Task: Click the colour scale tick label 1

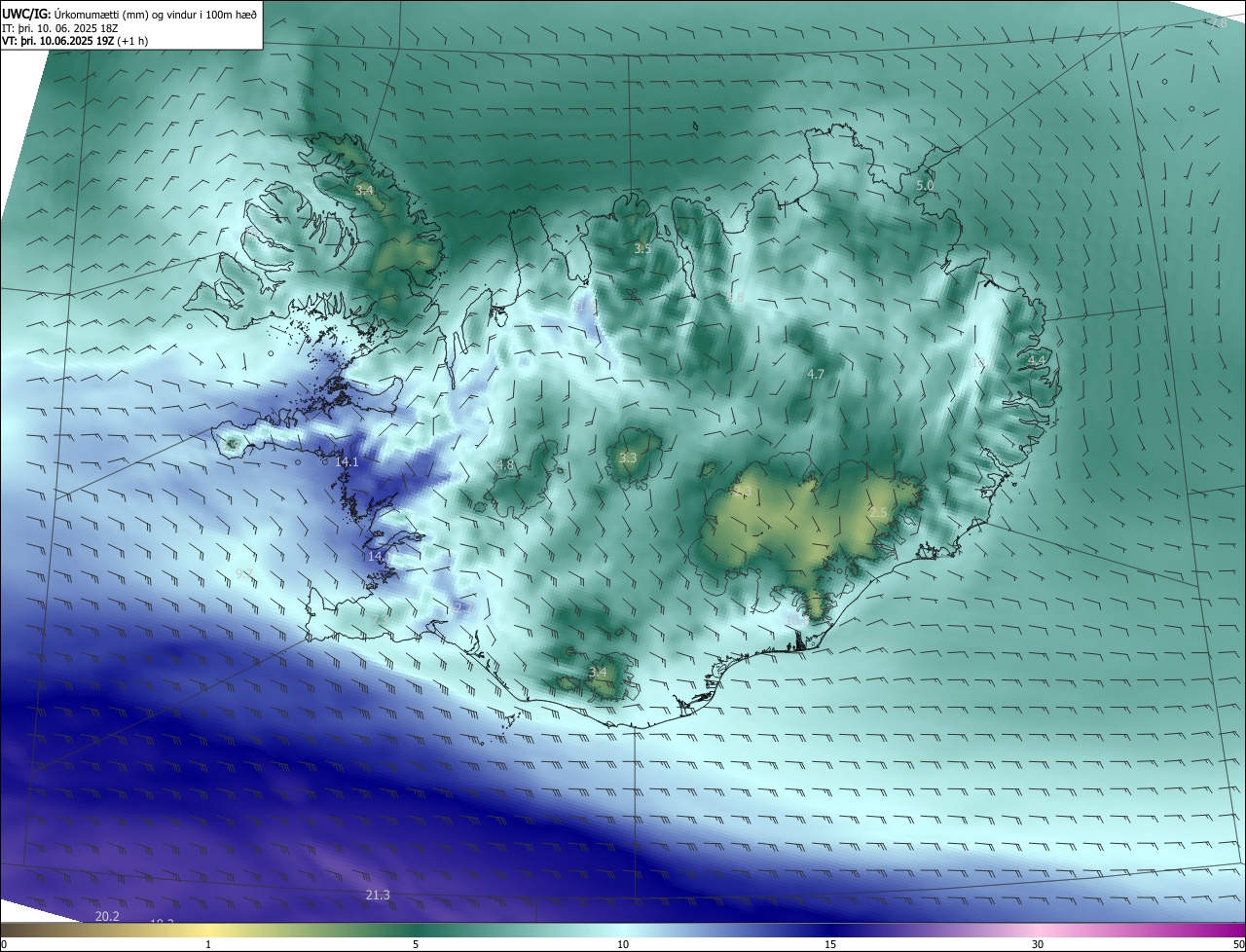Action: (208, 944)
